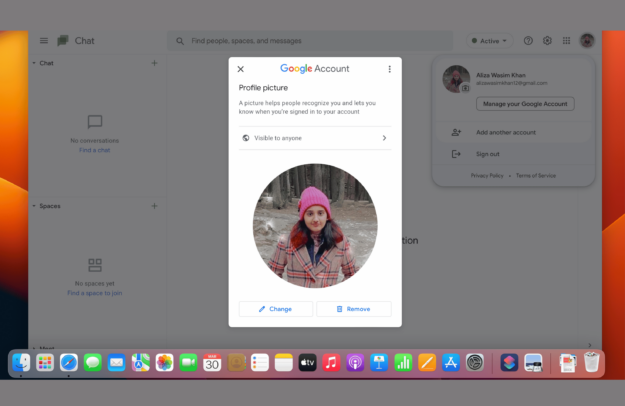Click the camera badge on account avatar

[x=465, y=88]
